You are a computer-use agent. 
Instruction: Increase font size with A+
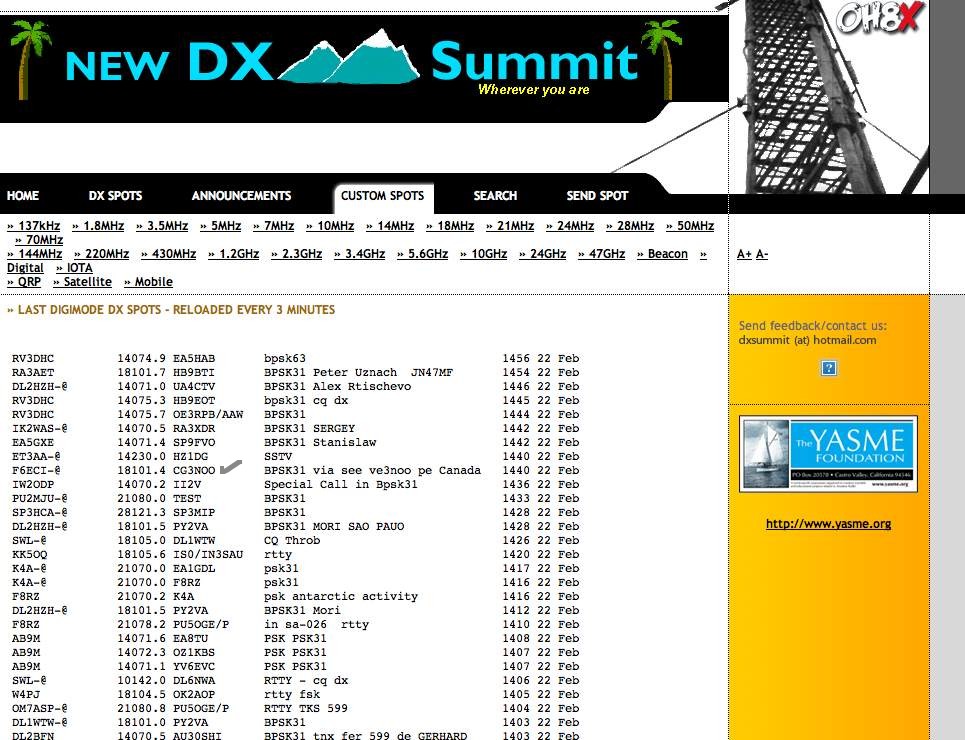point(744,254)
